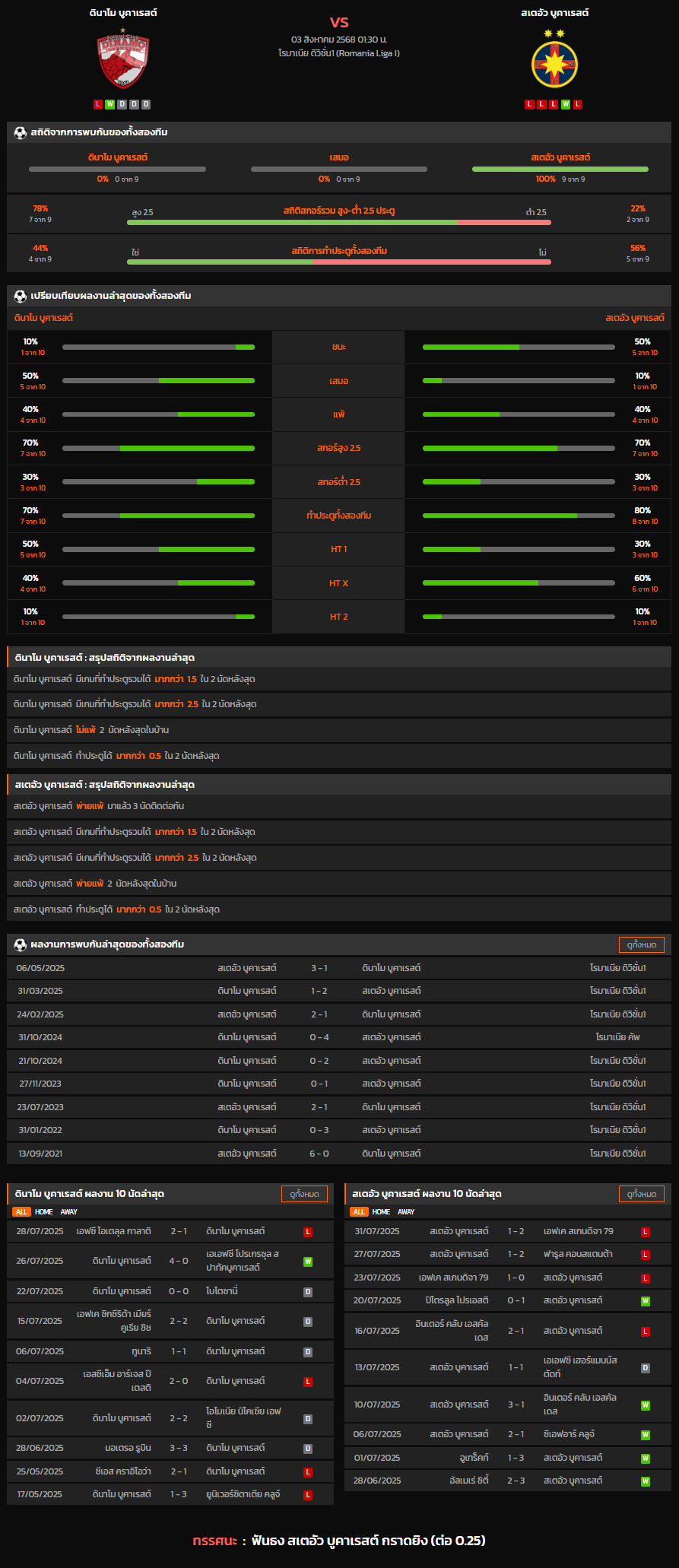Click the Steaua Bucharest team crest
Screen dimensions: 679x1568
click(554, 60)
